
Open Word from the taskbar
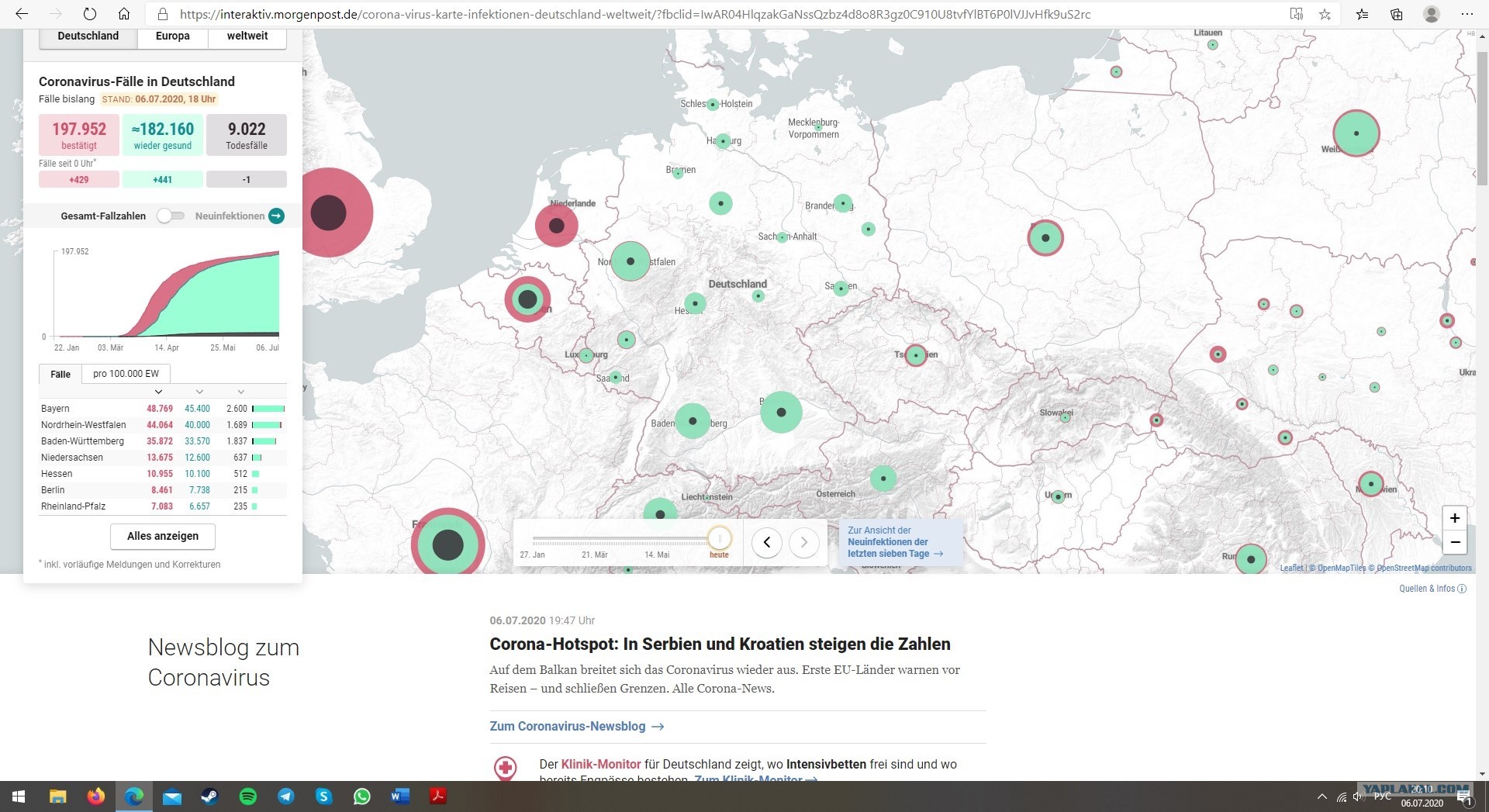click(x=400, y=796)
